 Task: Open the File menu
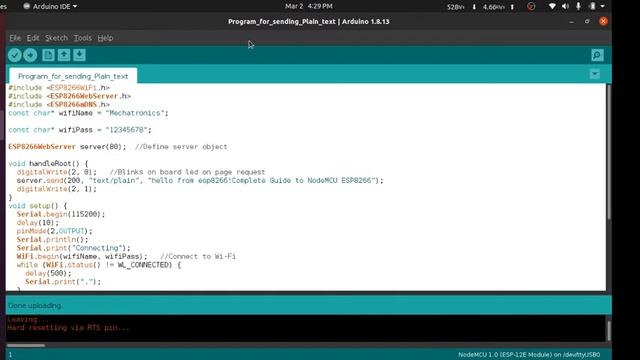15,38
